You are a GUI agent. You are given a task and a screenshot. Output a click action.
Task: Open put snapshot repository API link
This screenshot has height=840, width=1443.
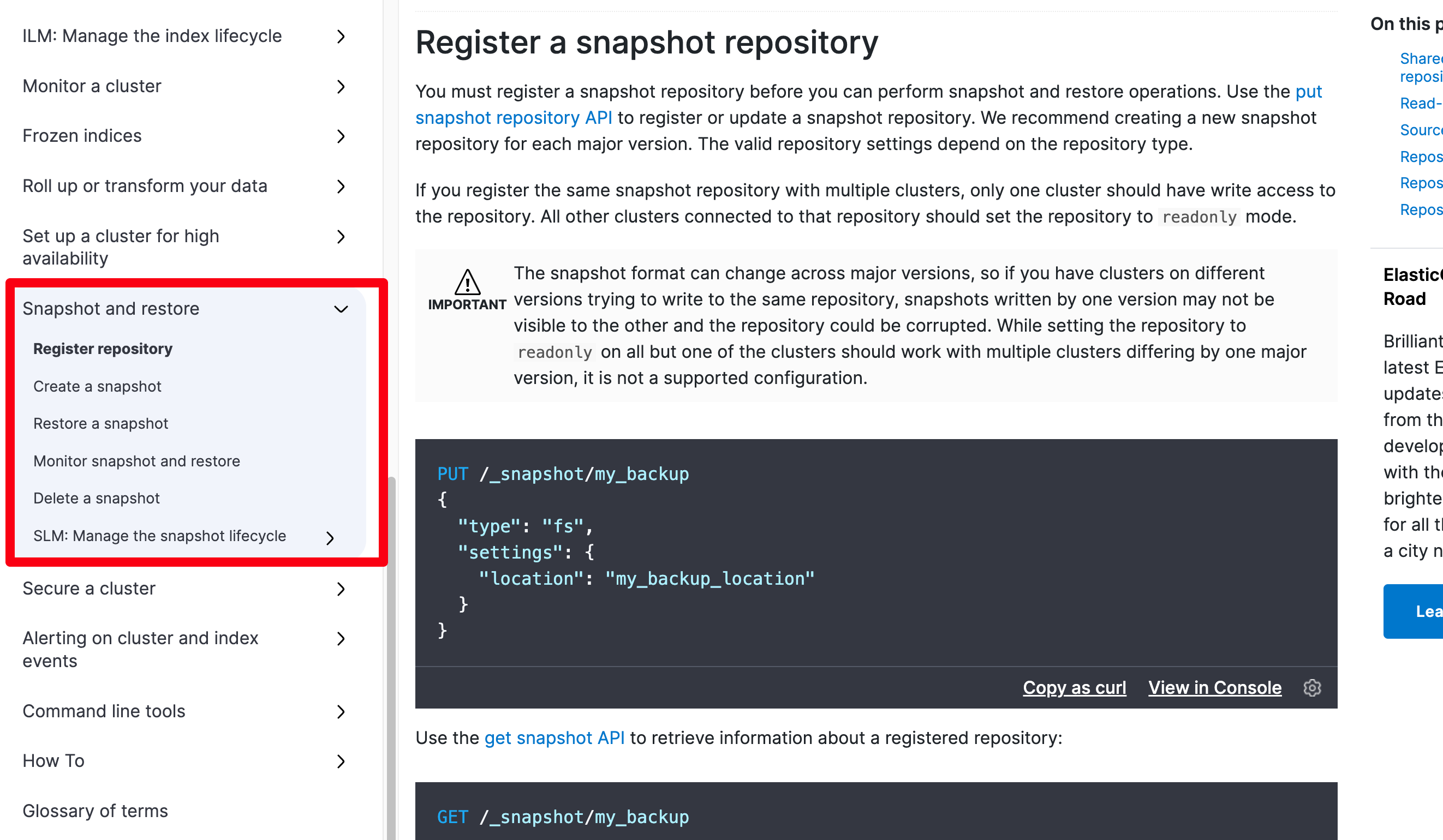coord(513,118)
